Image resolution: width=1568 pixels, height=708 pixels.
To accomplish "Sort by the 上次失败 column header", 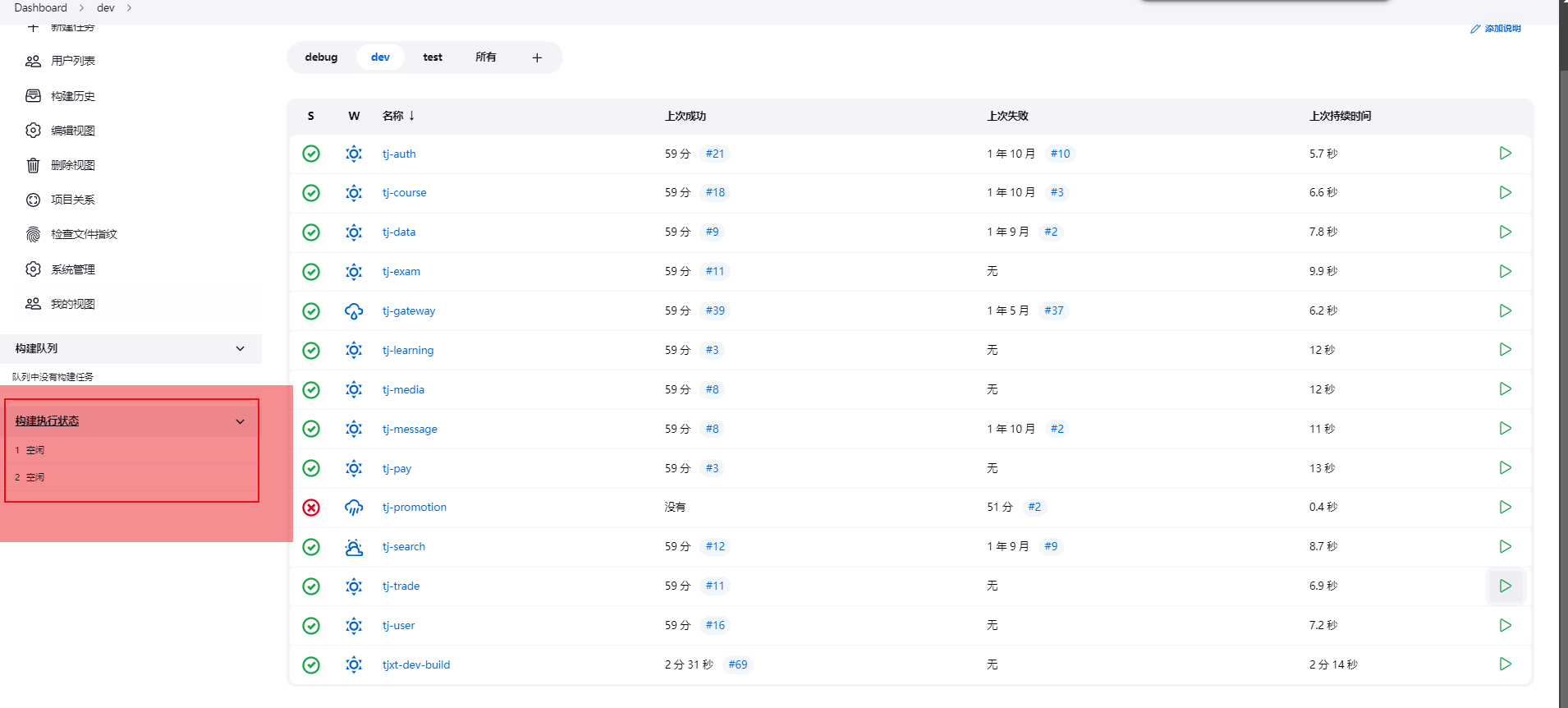I will (1007, 116).
